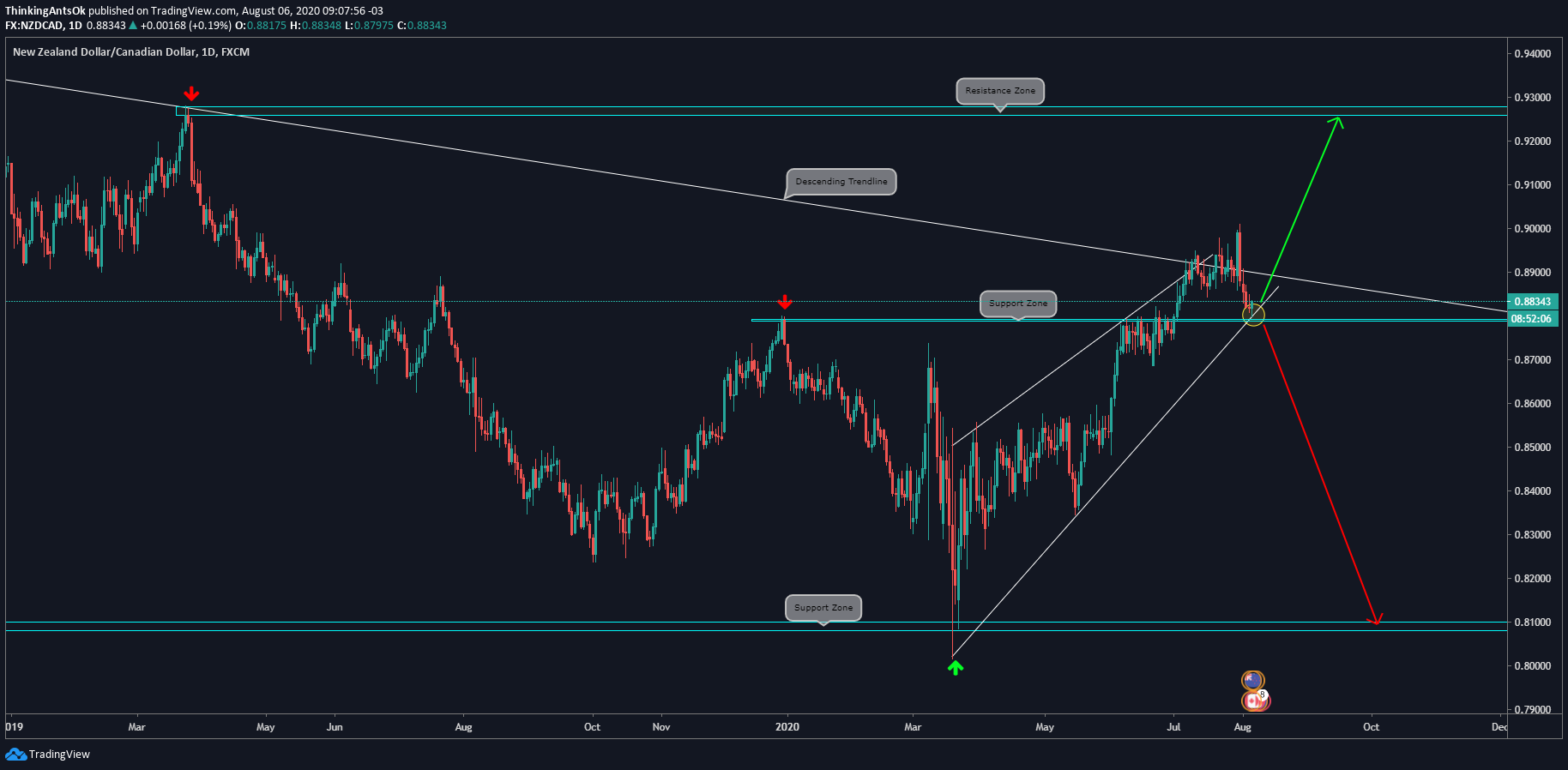Click the TradingView logo icon

pyautogui.click(x=15, y=754)
